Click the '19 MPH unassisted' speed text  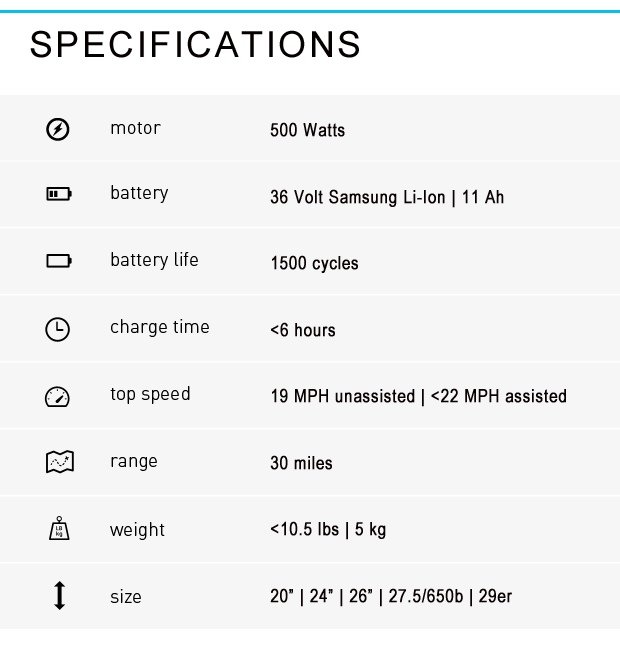(343, 396)
